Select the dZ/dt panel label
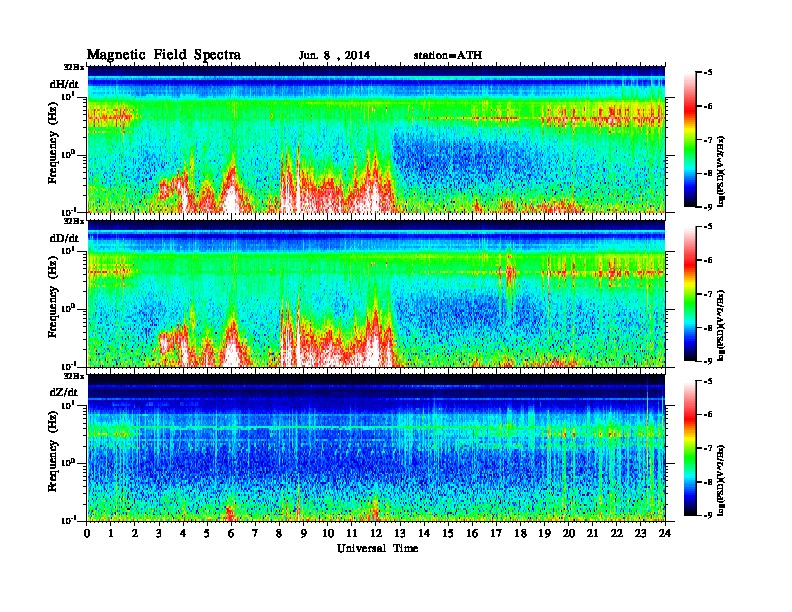This screenshot has width=792, height=612. [x=64, y=392]
